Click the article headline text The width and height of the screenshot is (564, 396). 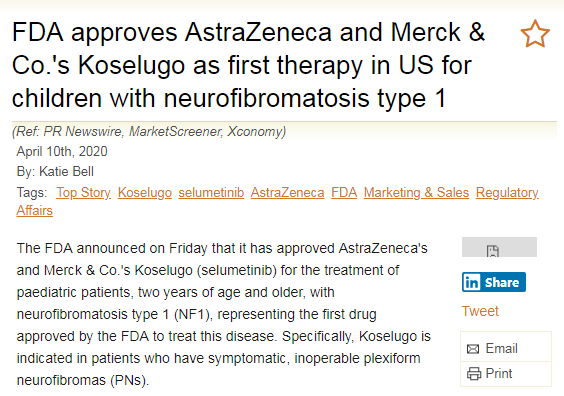pyautogui.click(x=248, y=65)
